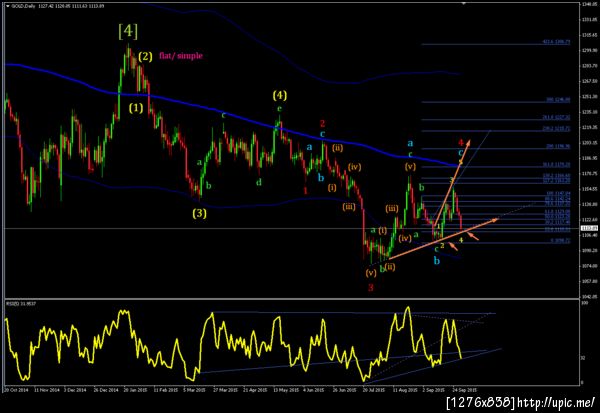Screen dimensions: 600x413
Task: Click the 13 May 2015 date label
Action: point(285,390)
